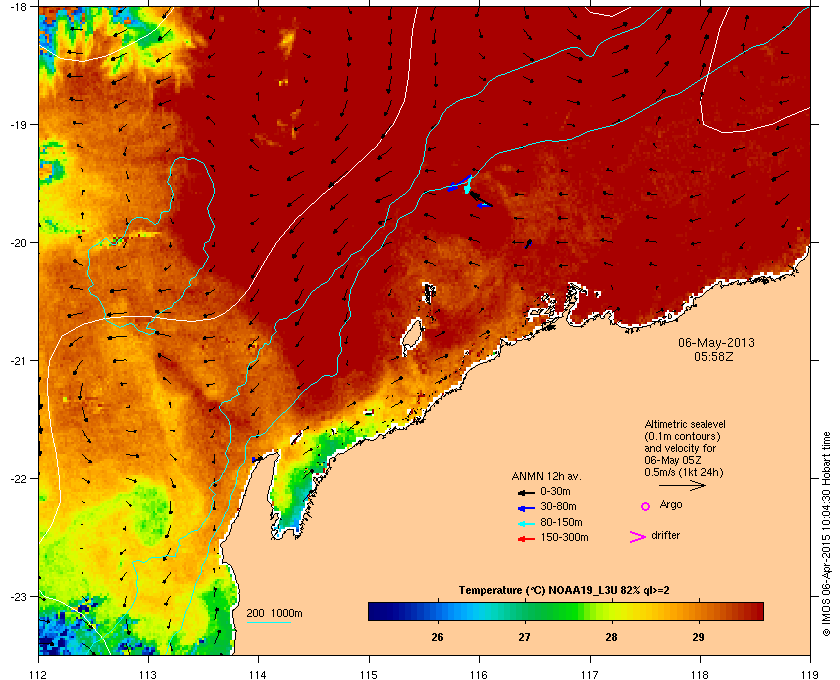Click the temperature color bar at 26
The image size is (840, 680).
[x=438, y=611]
